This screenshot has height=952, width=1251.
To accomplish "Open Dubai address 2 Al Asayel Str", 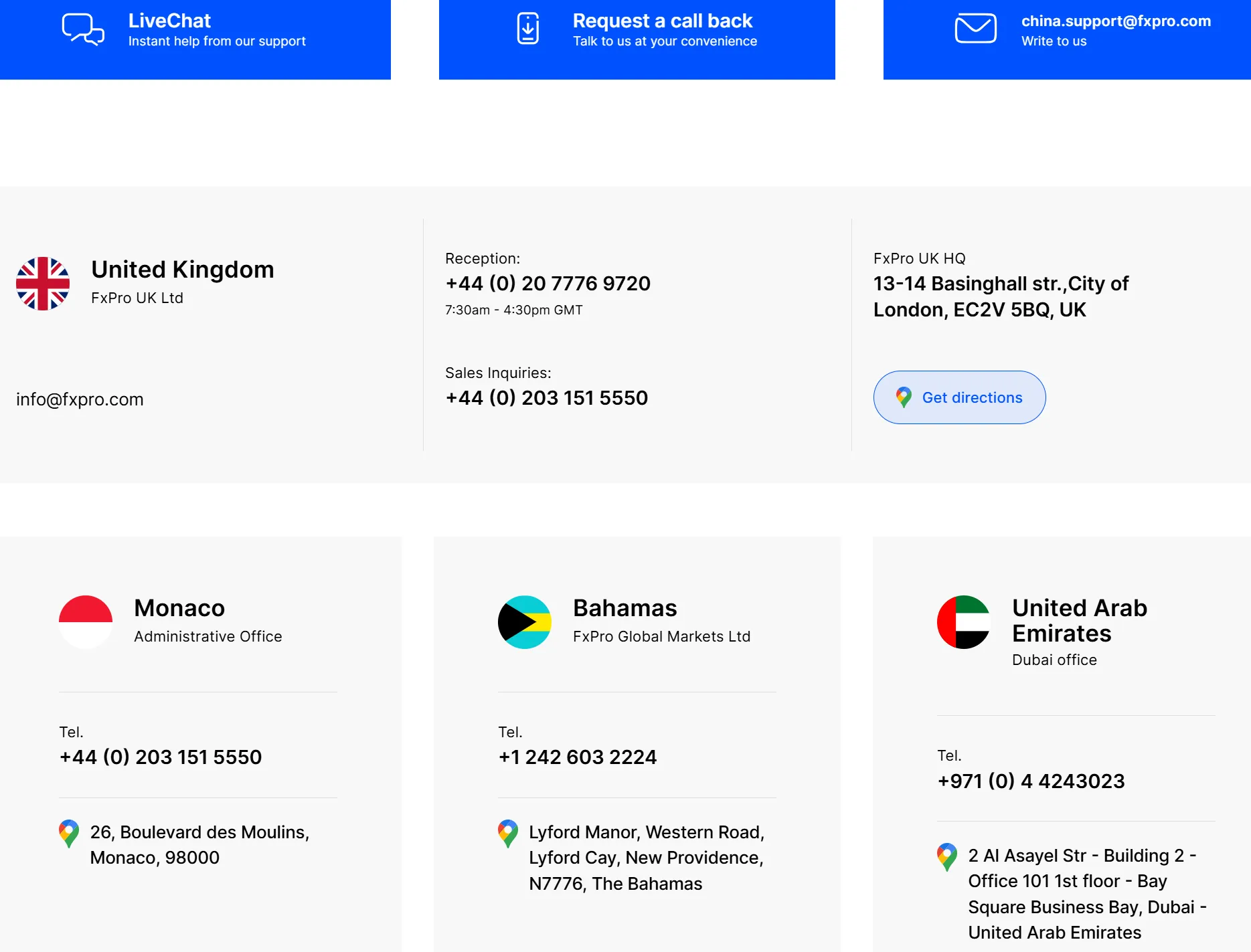I will 1088,894.
